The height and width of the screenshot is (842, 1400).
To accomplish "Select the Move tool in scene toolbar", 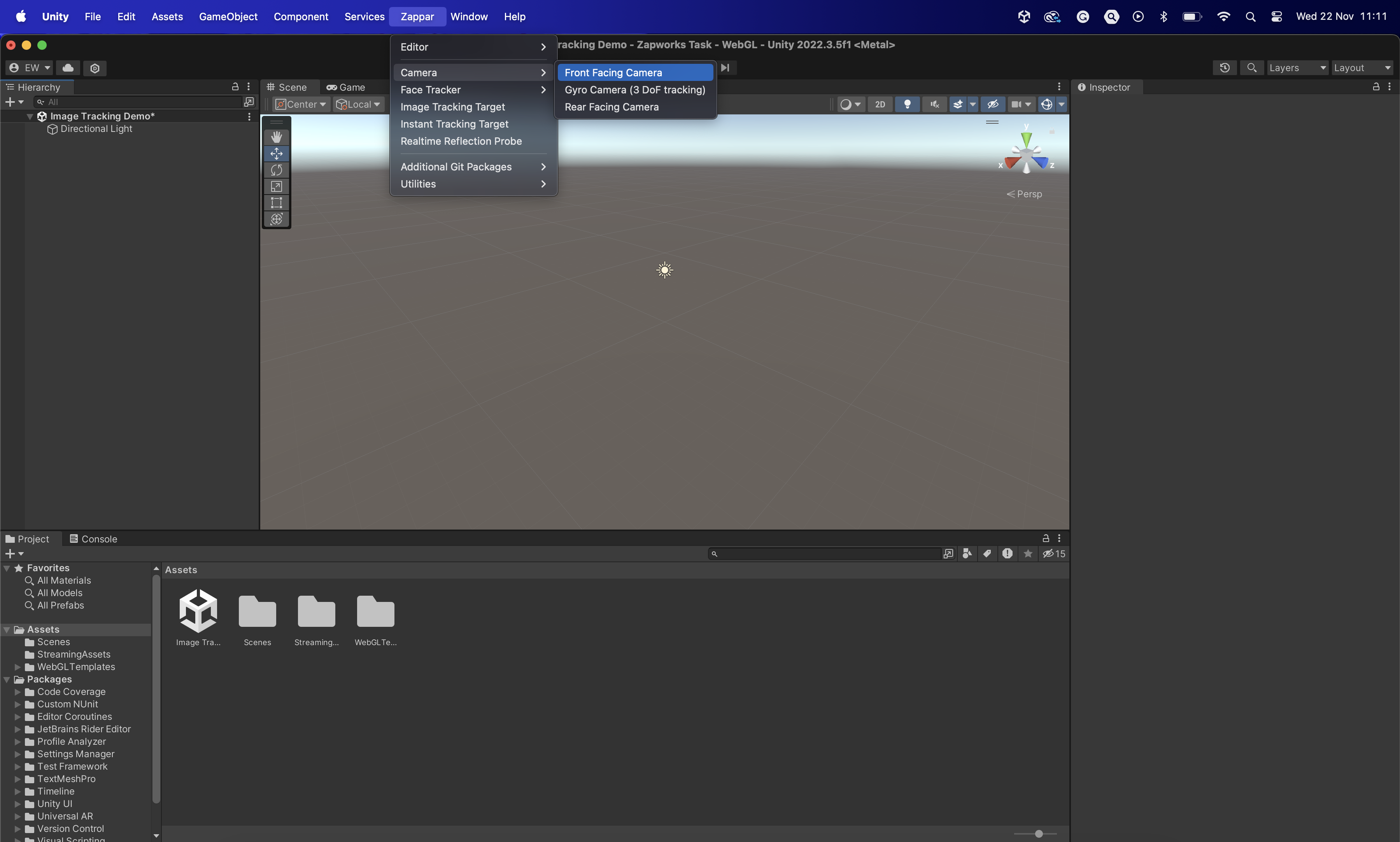I will click(276, 154).
